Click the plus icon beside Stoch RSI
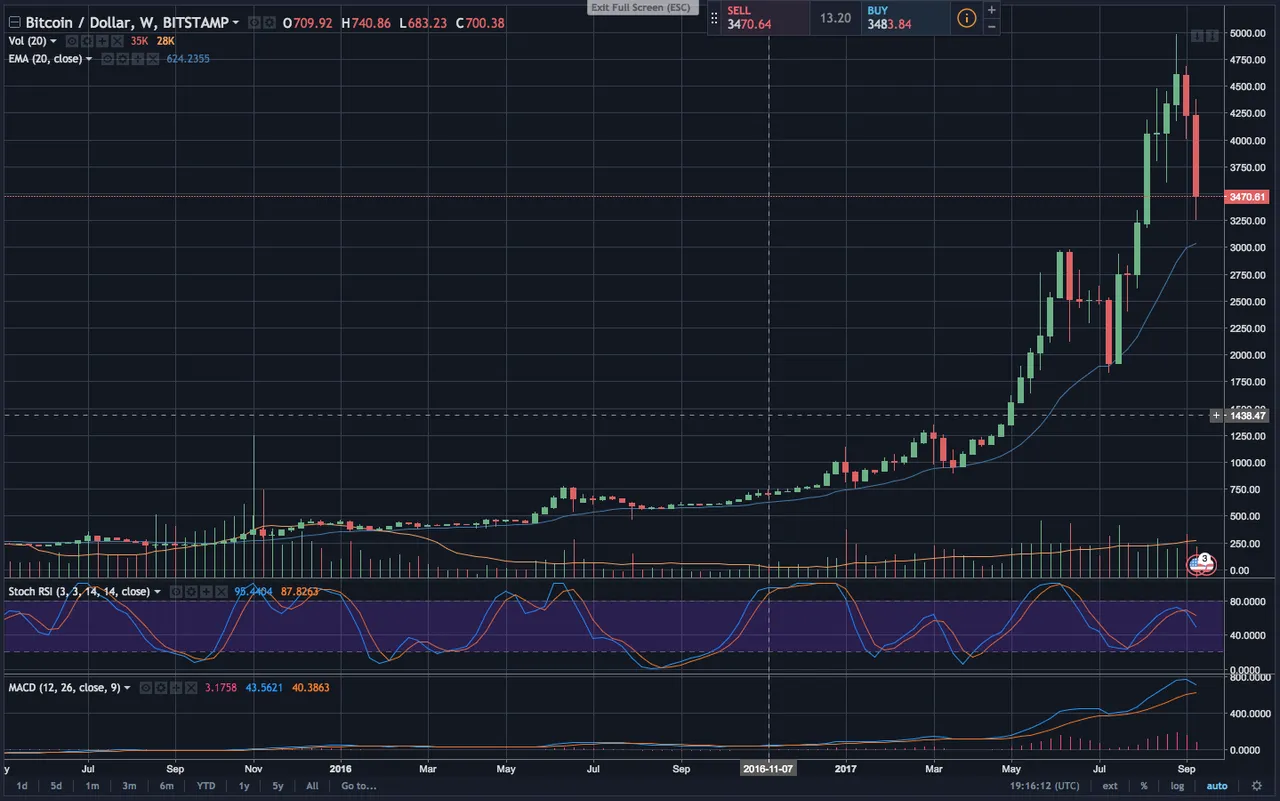The width and height of the screenshot is (1280, 801). (x=206, y=592)
